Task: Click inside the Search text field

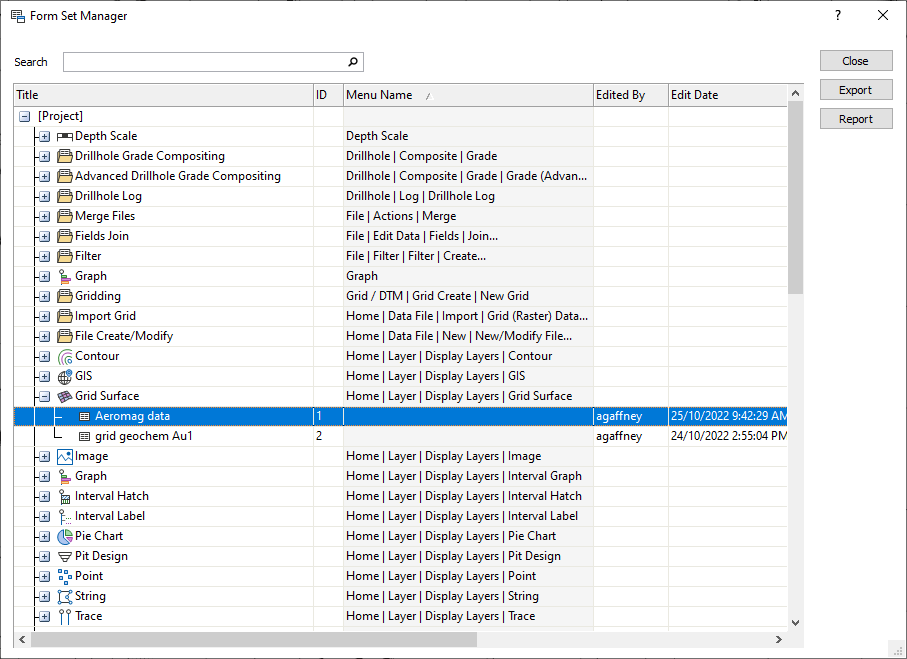Action: point(204,62)
